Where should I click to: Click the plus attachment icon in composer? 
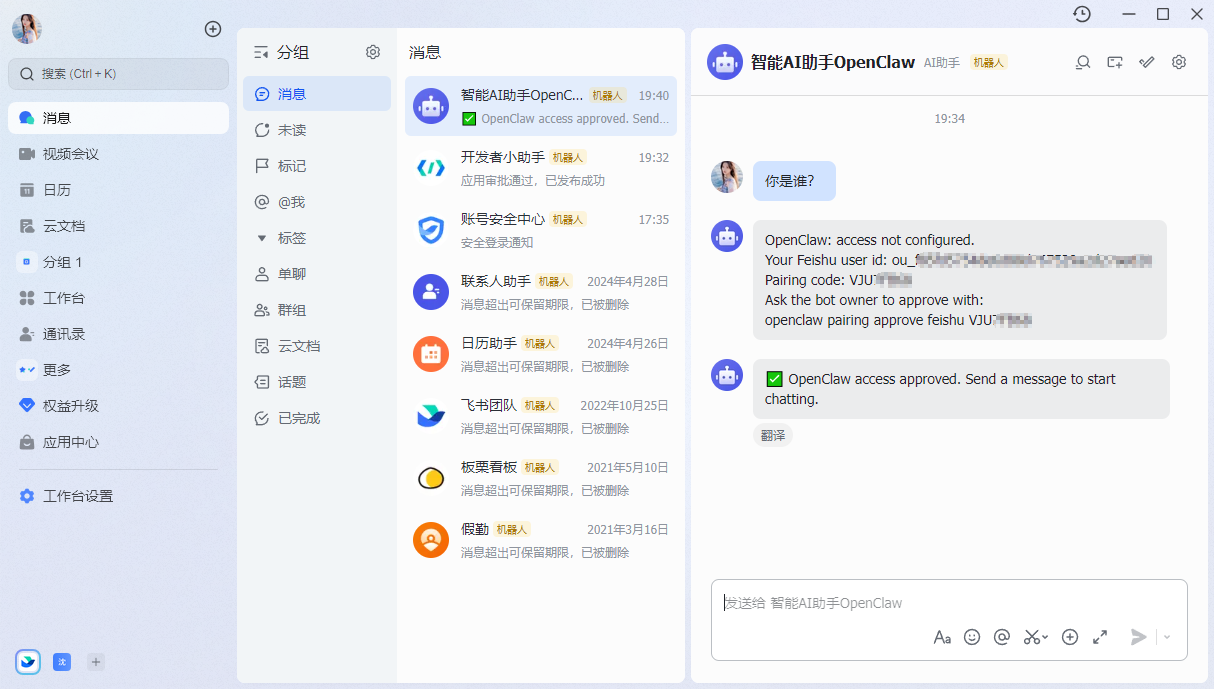pos(1070,637)
